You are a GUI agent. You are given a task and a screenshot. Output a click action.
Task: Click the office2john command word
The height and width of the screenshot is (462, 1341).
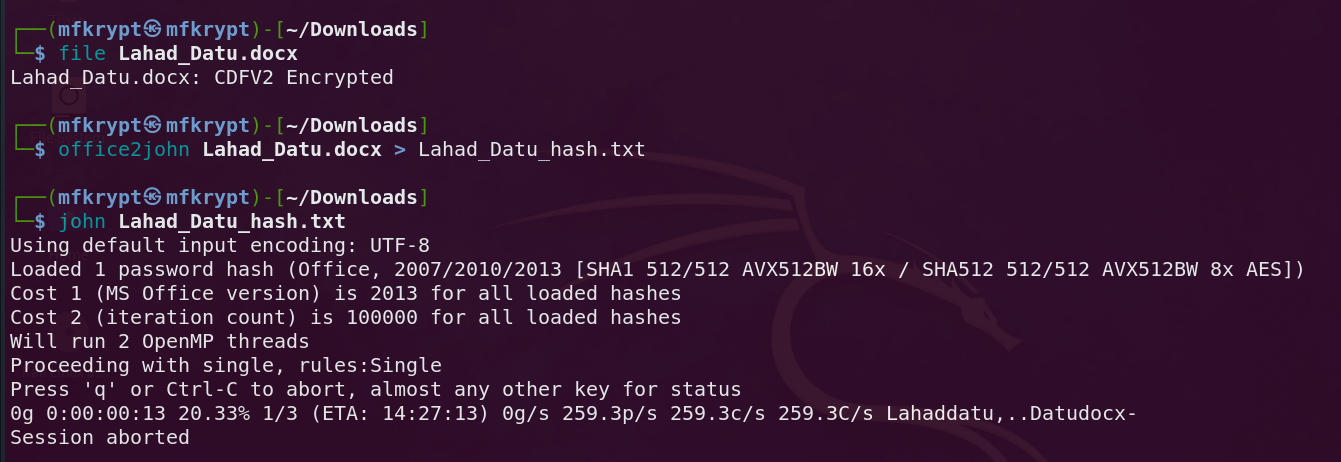pyautogui.click(x=125, y=150)
